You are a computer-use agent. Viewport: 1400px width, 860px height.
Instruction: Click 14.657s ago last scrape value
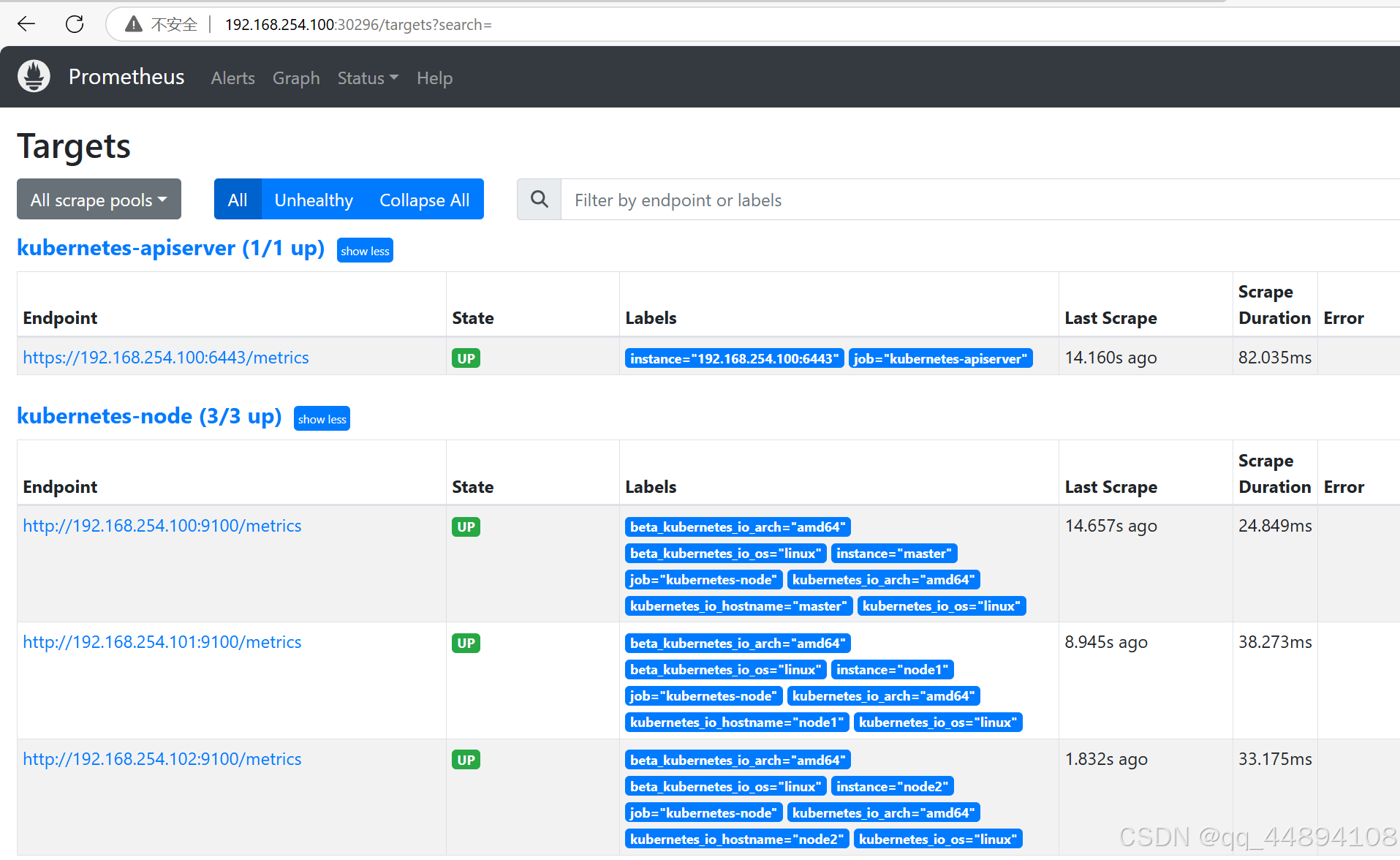point(1110,525)
